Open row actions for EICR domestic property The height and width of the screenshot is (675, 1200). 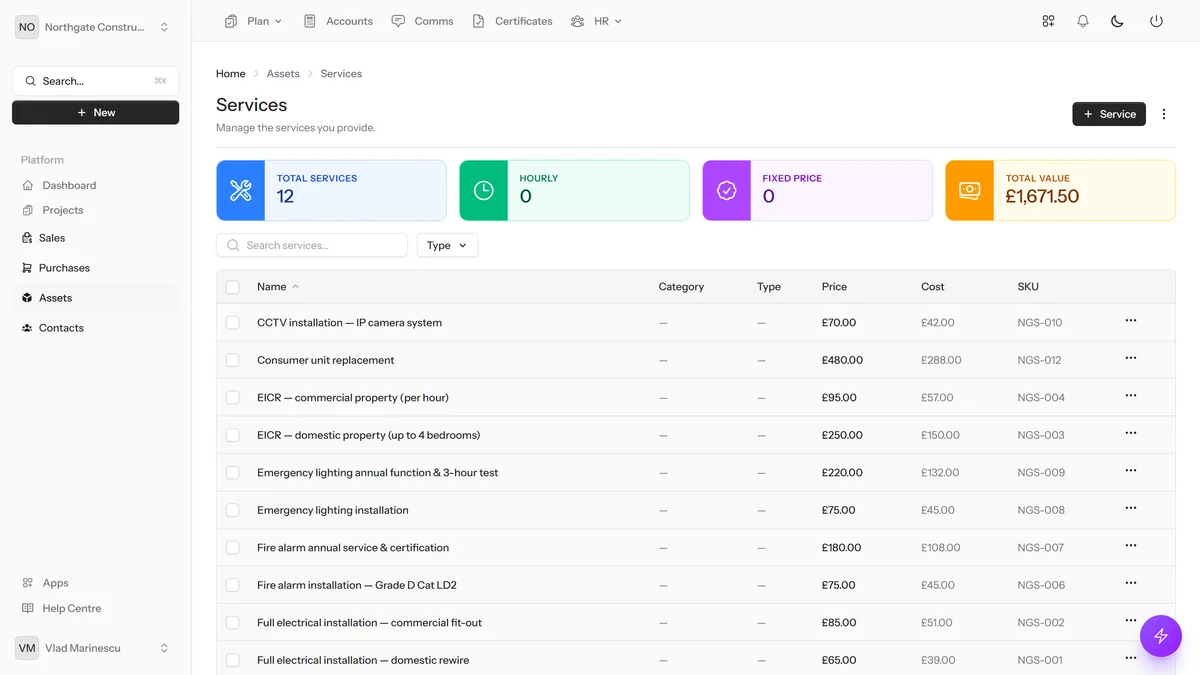[x=1131, y=433]
